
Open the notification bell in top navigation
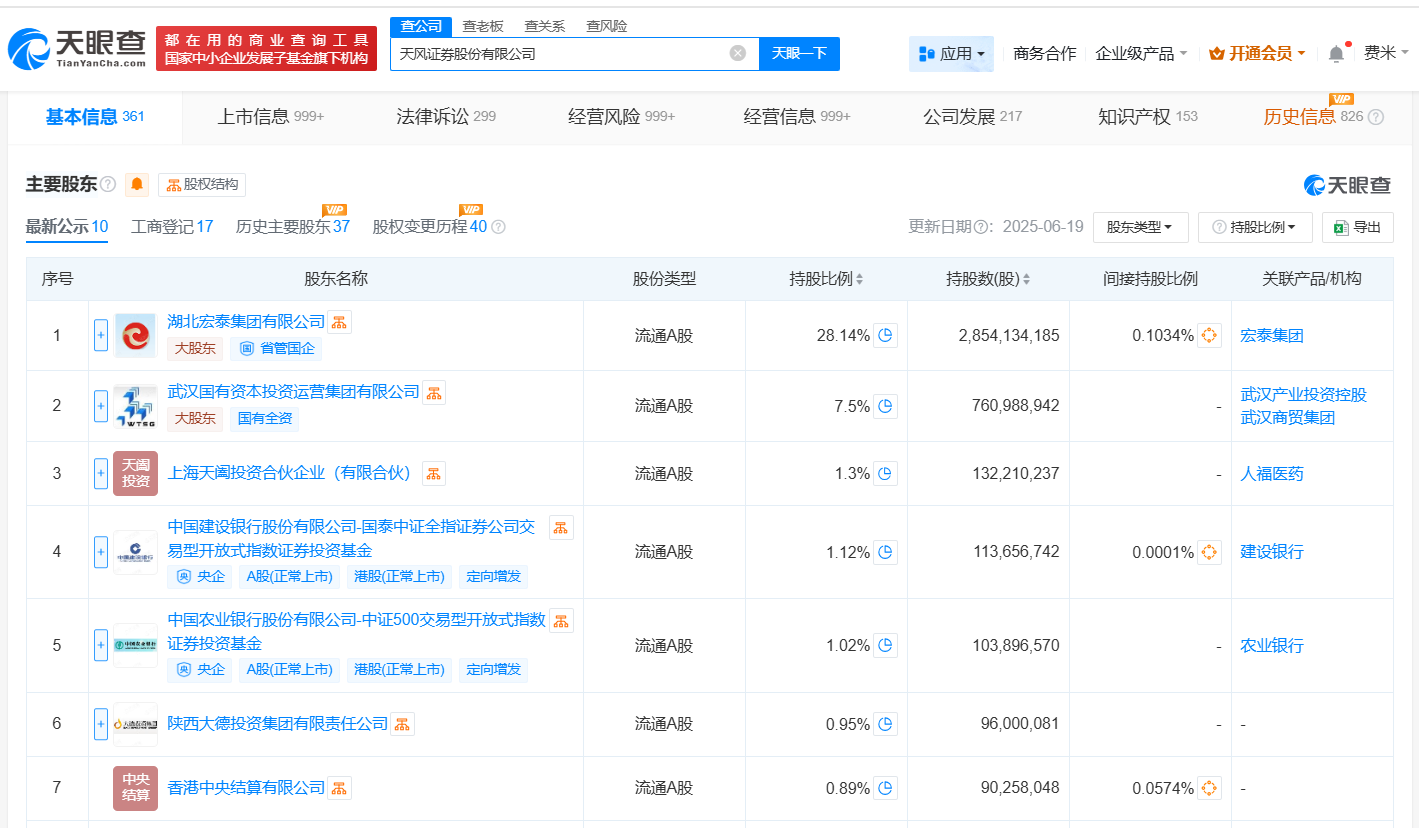[1337, 53]
